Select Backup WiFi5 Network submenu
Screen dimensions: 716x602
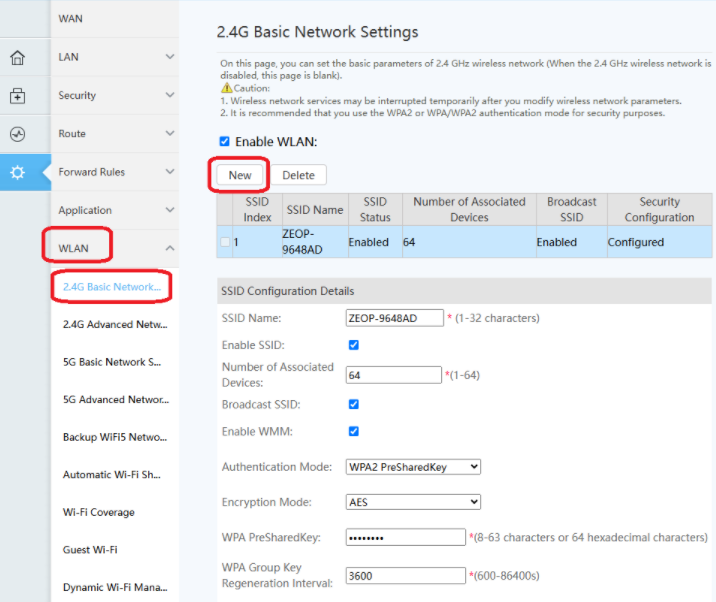(115, 437)
